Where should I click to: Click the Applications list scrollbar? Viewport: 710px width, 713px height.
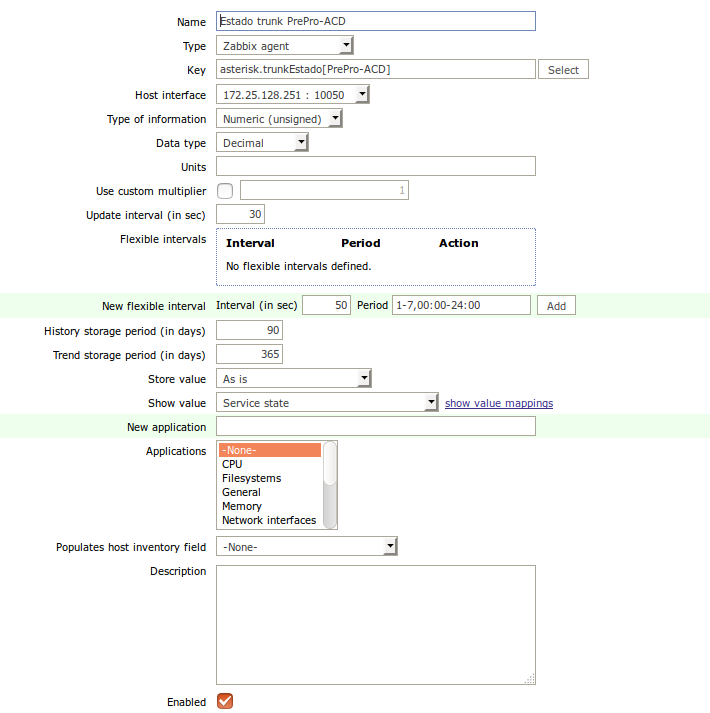[x=330, y=485]
